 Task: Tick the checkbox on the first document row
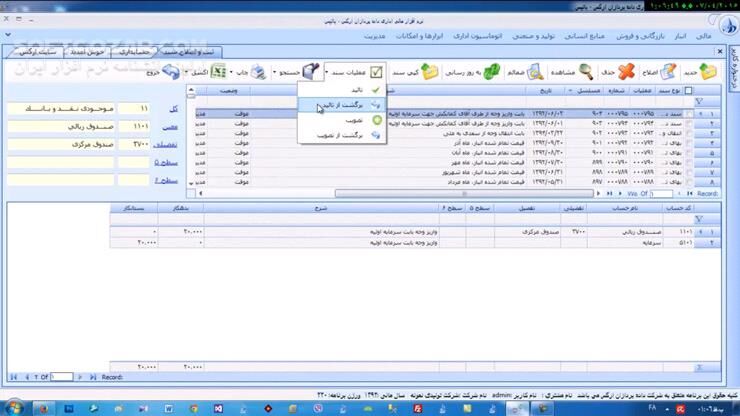coord(687,114)
